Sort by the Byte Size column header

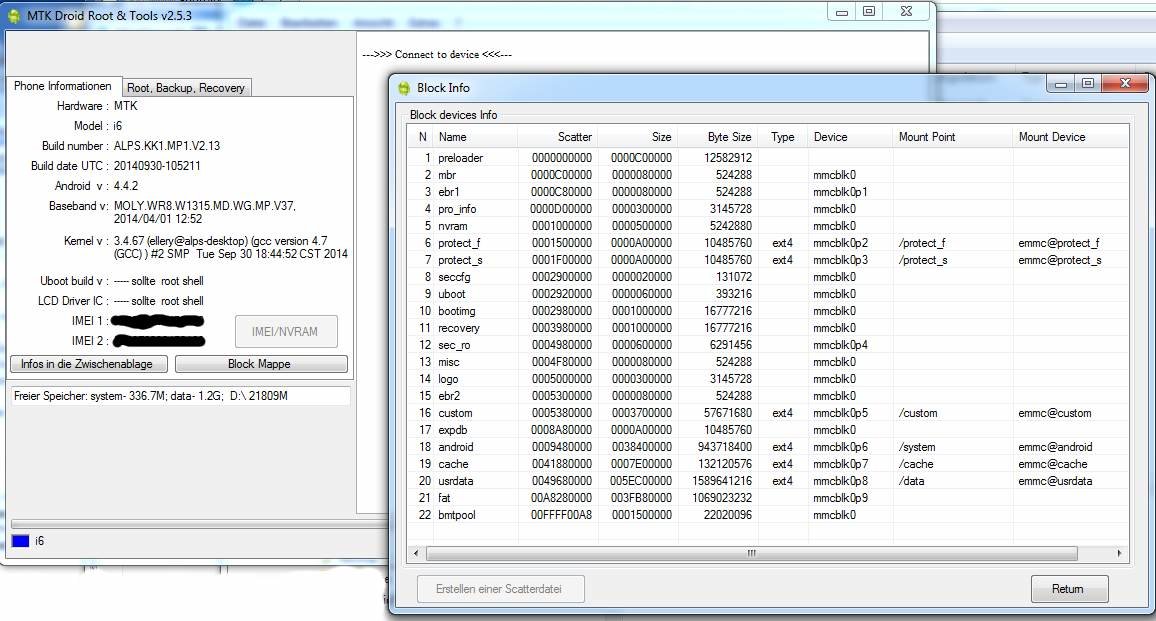pyautogui.click(x=717, y=137)
